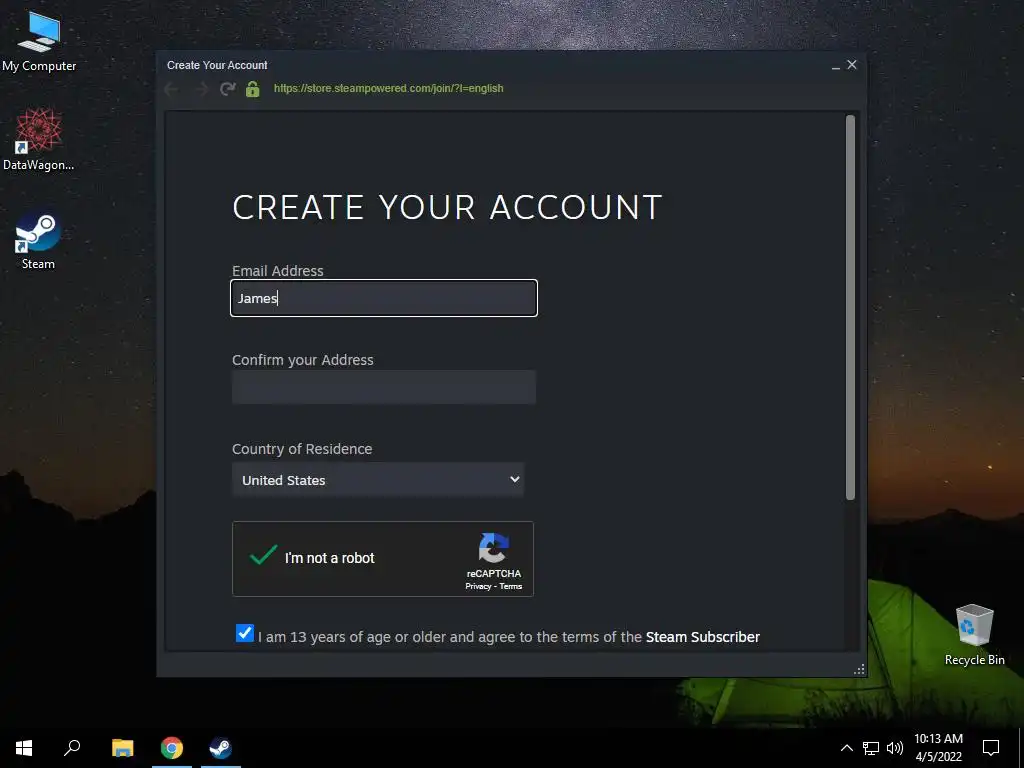The height and width of the screenshot is (768, 1024).
Task: Click the window resize grip corner
Action: pos(859,669)
